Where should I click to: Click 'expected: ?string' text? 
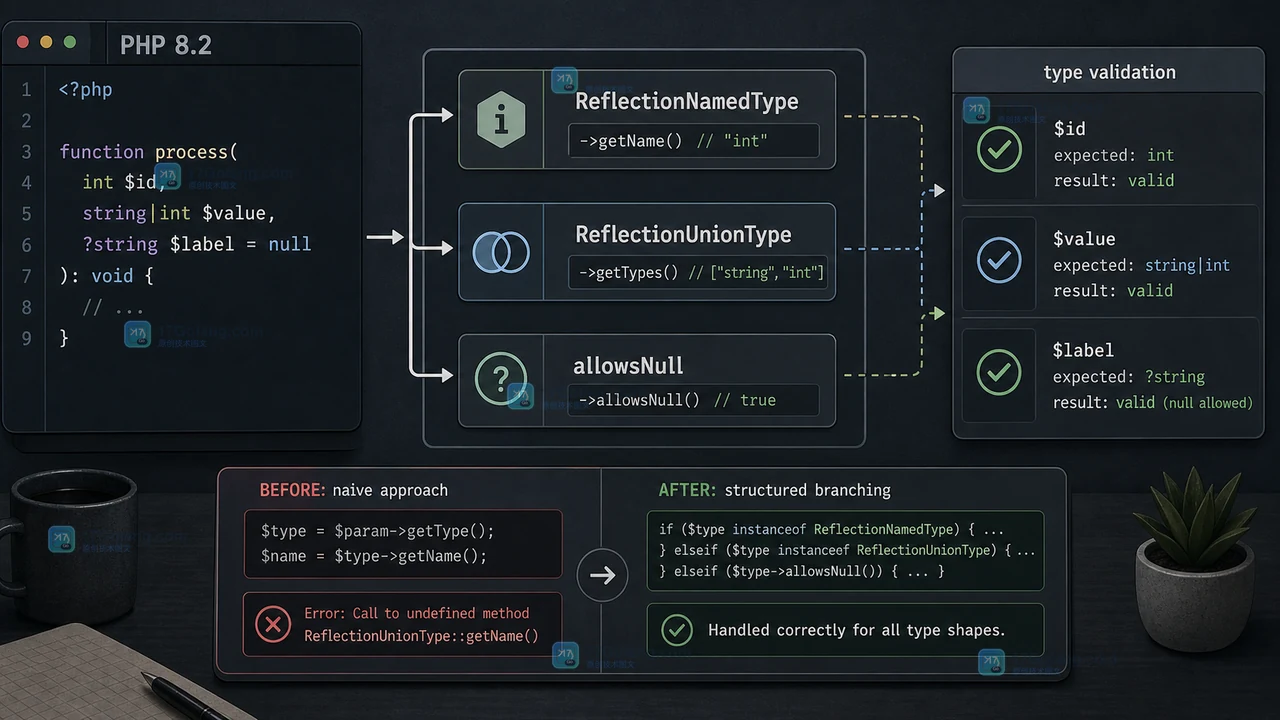tap(1129, 377)
